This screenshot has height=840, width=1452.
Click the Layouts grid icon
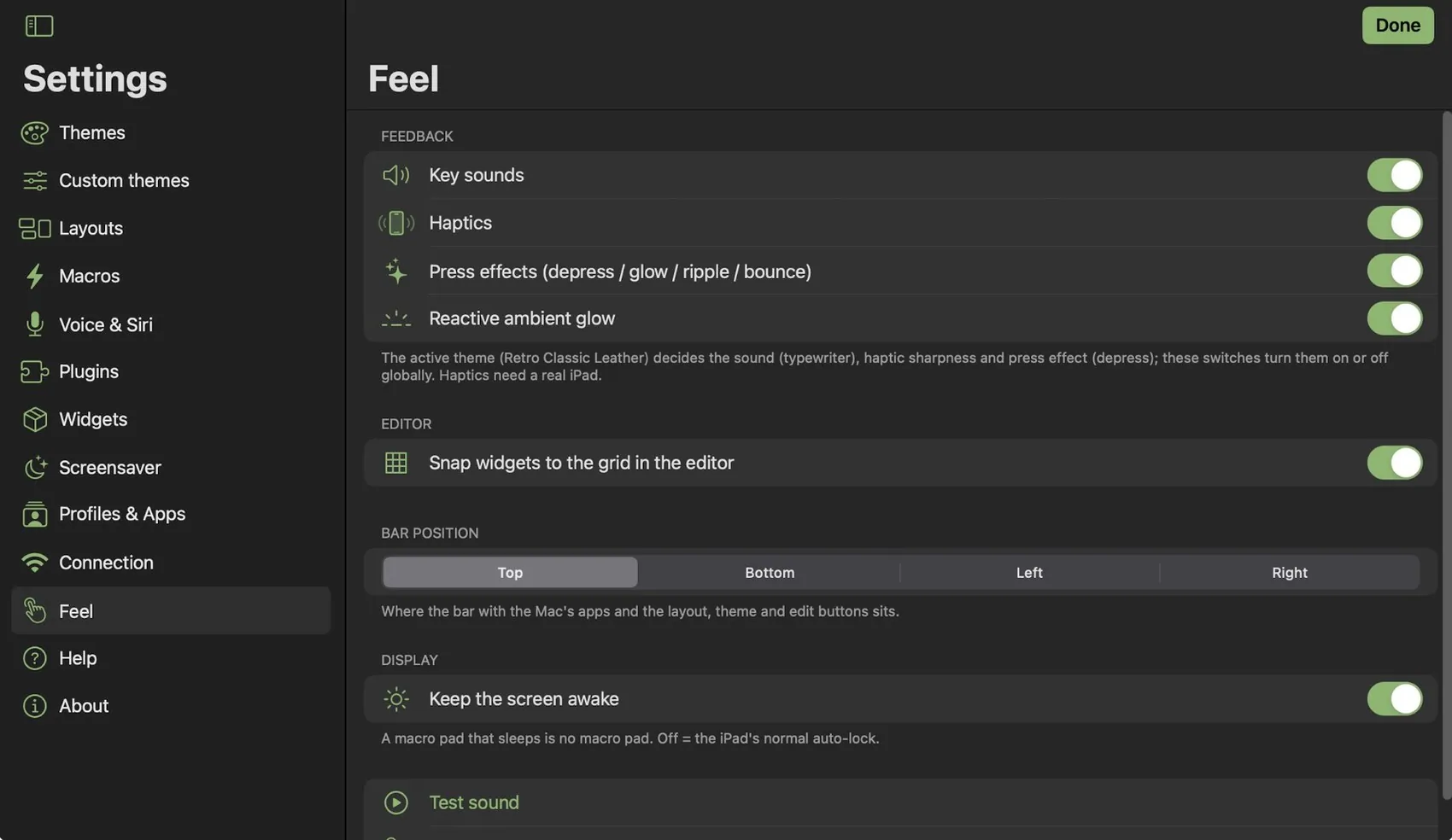pos(35,228)
